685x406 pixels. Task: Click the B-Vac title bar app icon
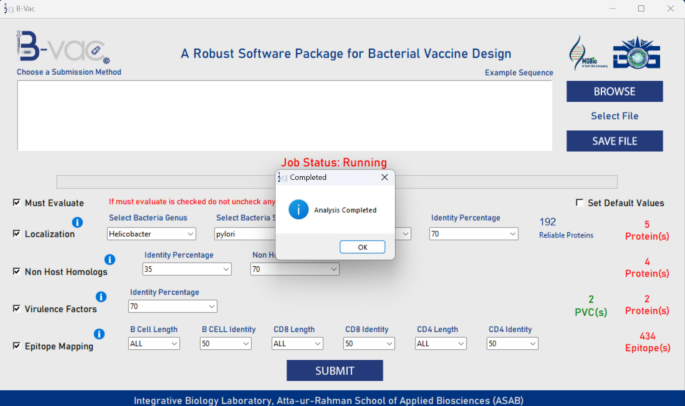[8, 8]
